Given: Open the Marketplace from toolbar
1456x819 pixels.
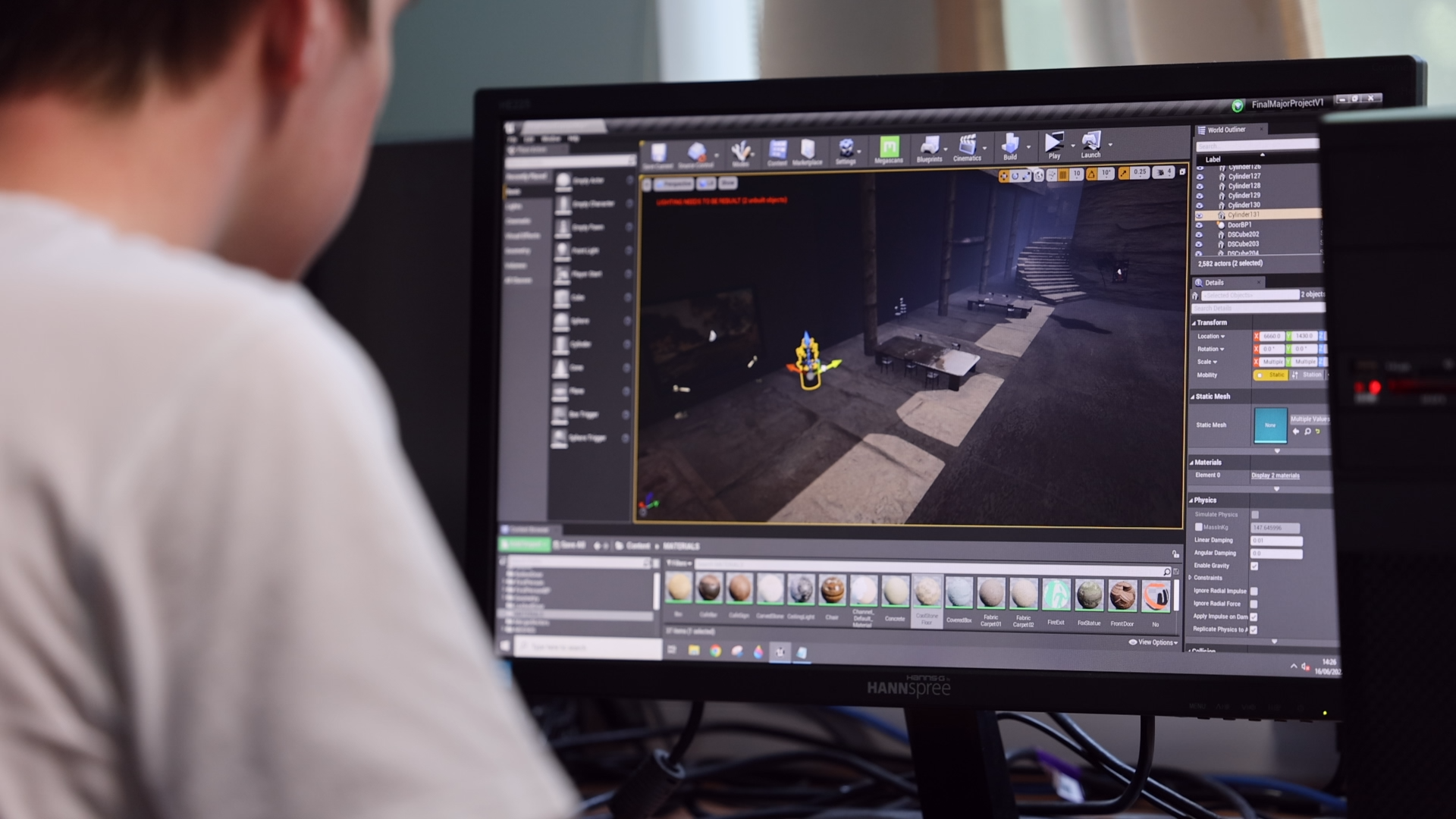Looking at the screenshot, I should pos(808,150).
